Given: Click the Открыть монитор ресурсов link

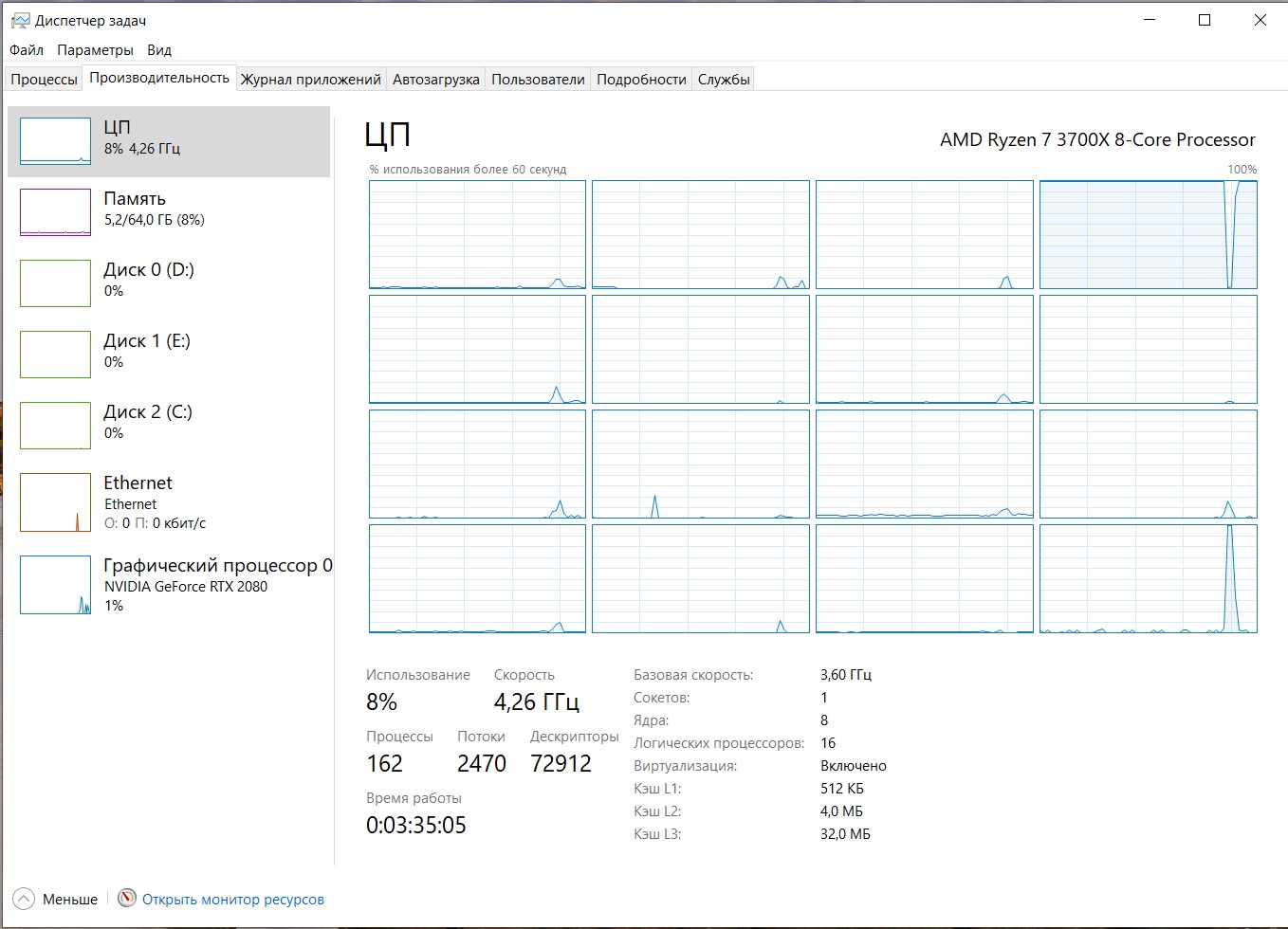Looking at the screenshot, I should click(x=233, y=900).
